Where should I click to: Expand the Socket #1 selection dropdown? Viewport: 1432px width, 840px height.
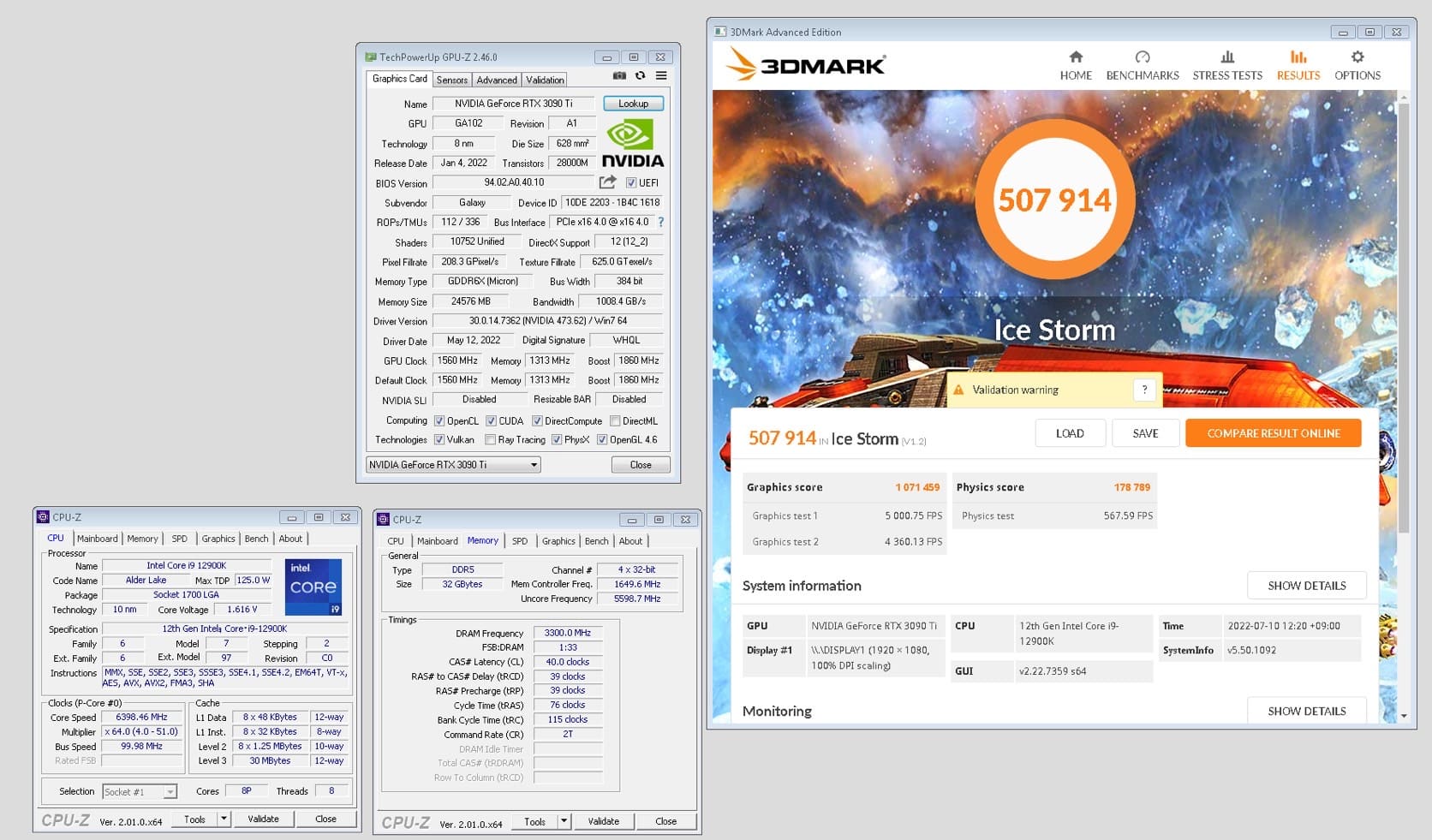pyautogui.click(x=170, y=792)
